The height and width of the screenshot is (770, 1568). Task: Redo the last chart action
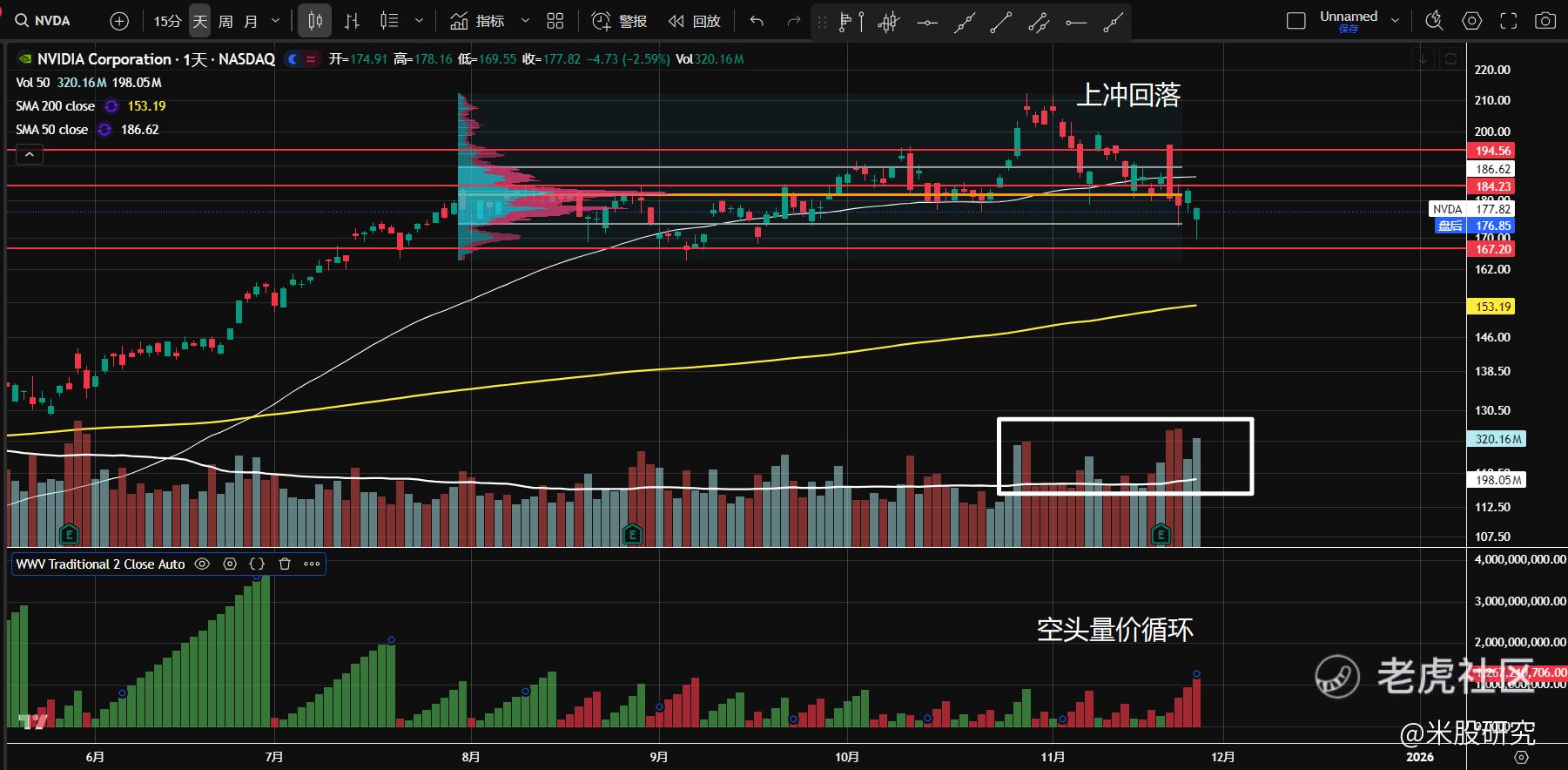tap(793, 21)
